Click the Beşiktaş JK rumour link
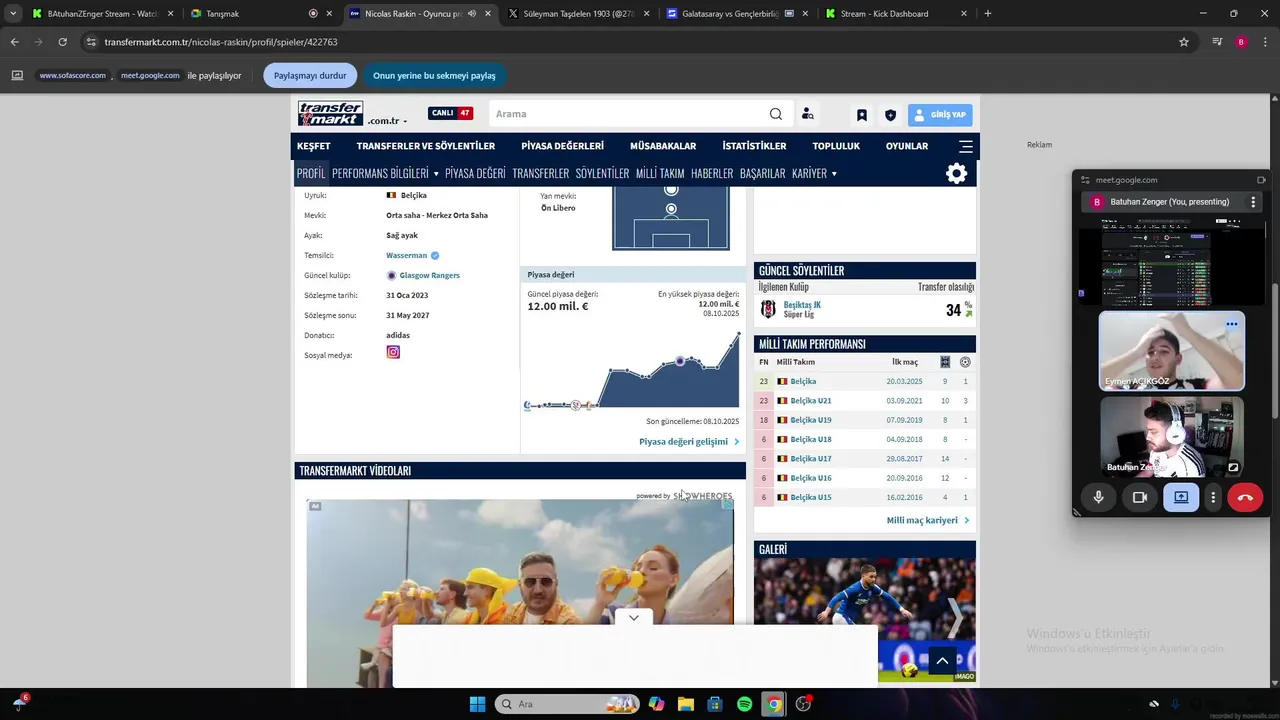 [802, 305]
